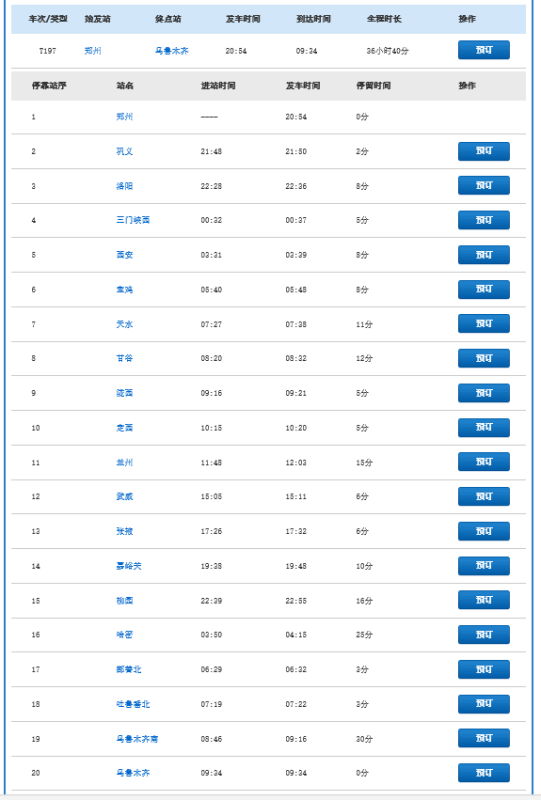This screenshot has width=541, height=800.
Task: Click 预订 for stop number 10 定西
Action: [483, 428]
